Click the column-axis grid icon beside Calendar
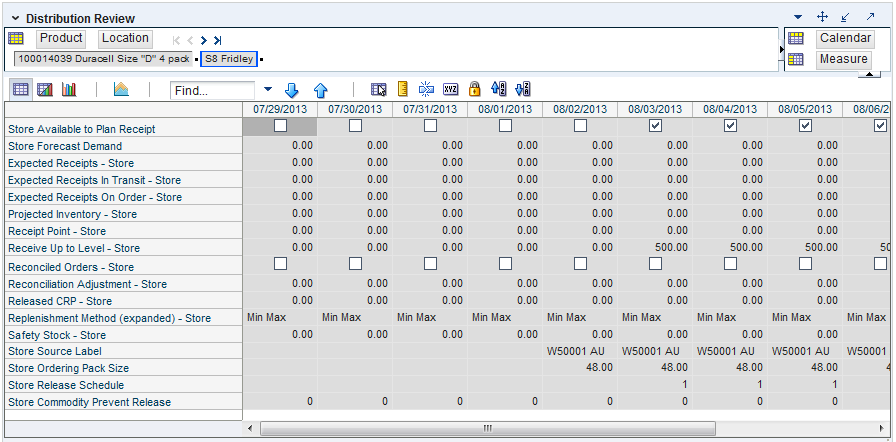The image size is (896, 442). point(796,38)
